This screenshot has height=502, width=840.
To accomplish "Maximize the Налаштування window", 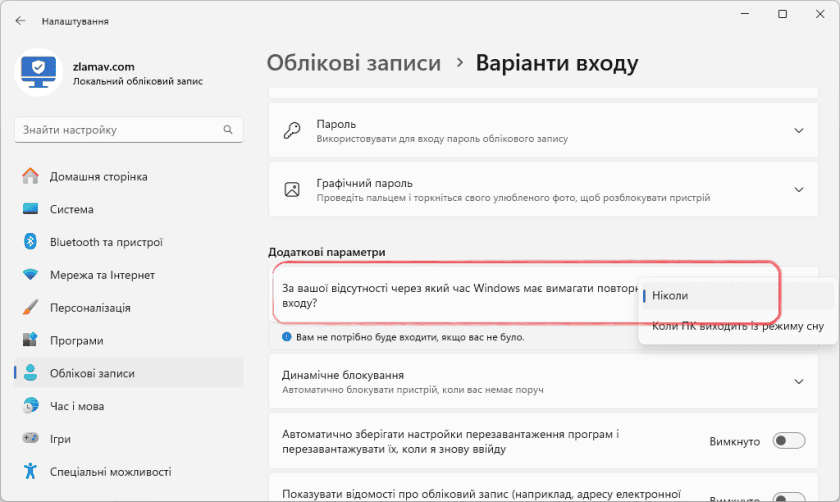I will (x=782, y=14).
